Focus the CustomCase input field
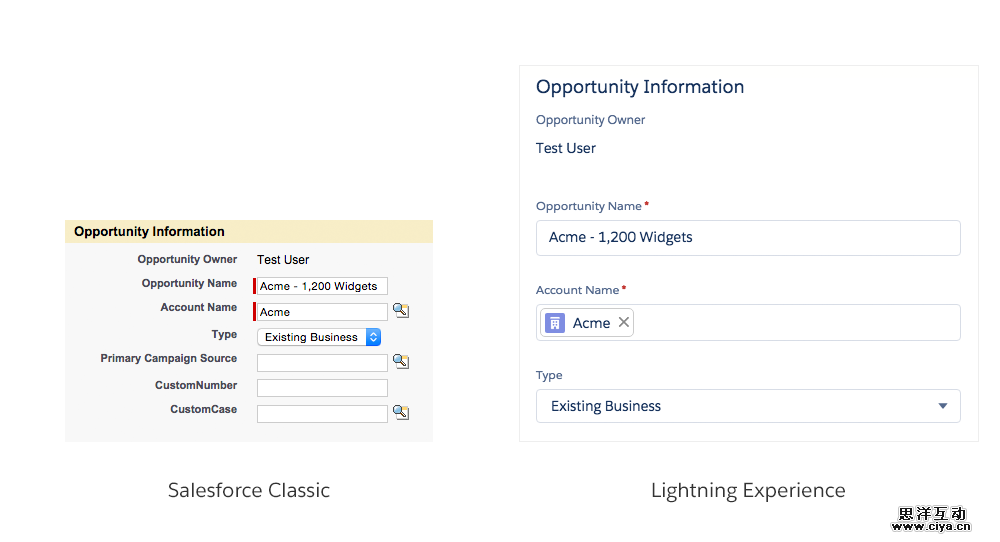This screenshot has height=542, width=1000. click(321, 413)
